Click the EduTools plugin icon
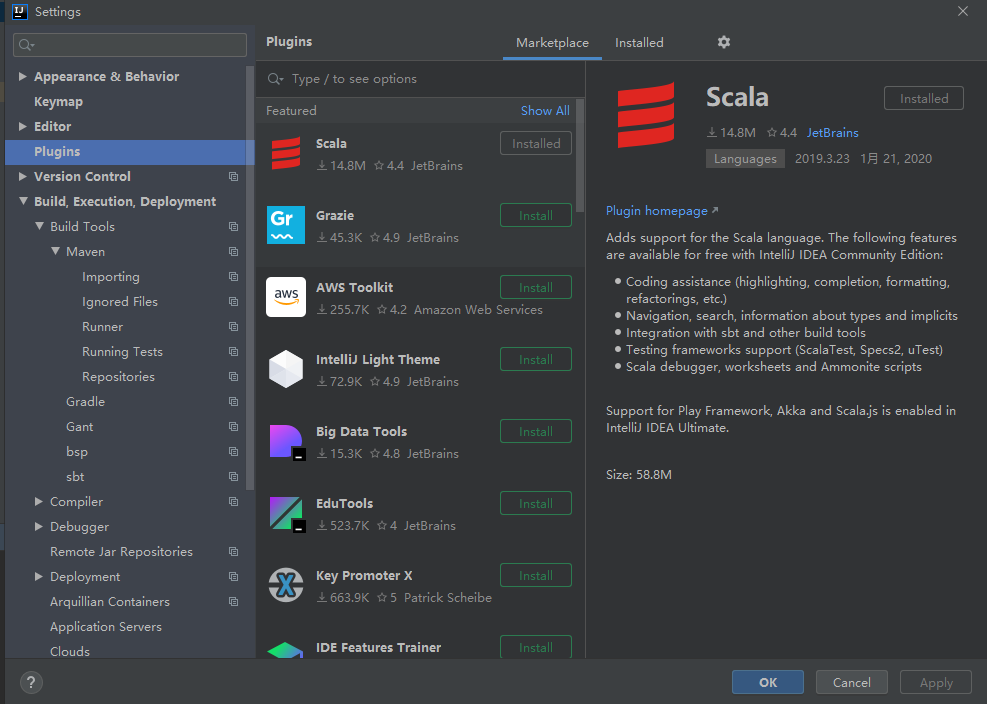 click(287, 514)
